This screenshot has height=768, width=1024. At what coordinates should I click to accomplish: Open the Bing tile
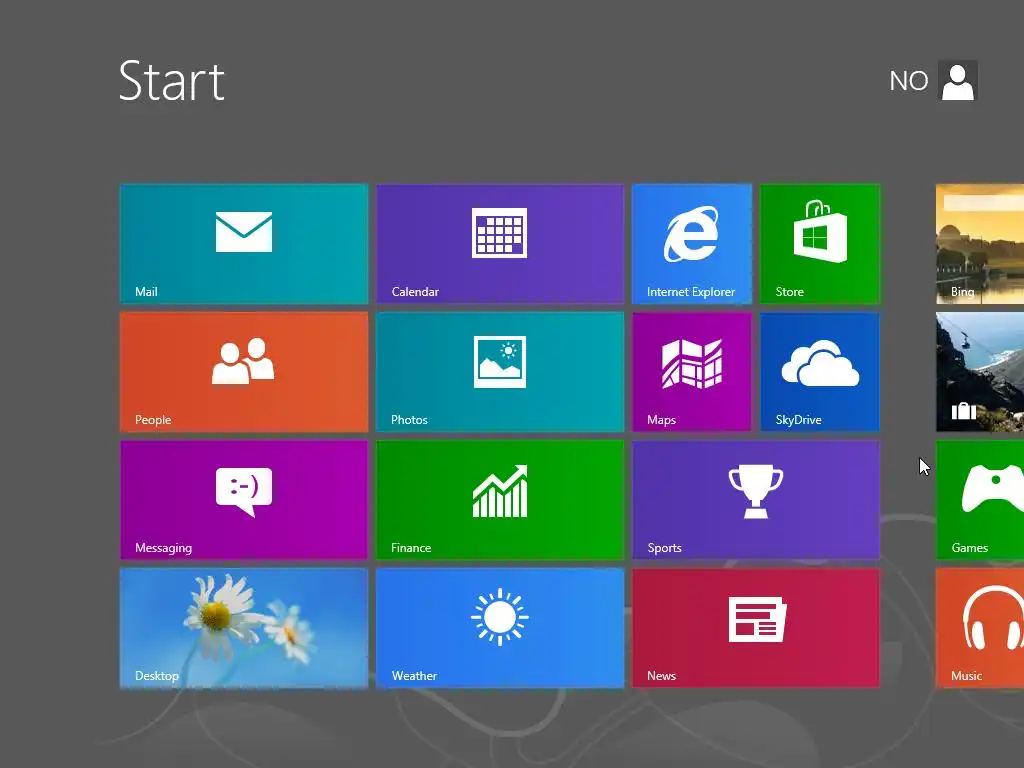pos(980,244)
